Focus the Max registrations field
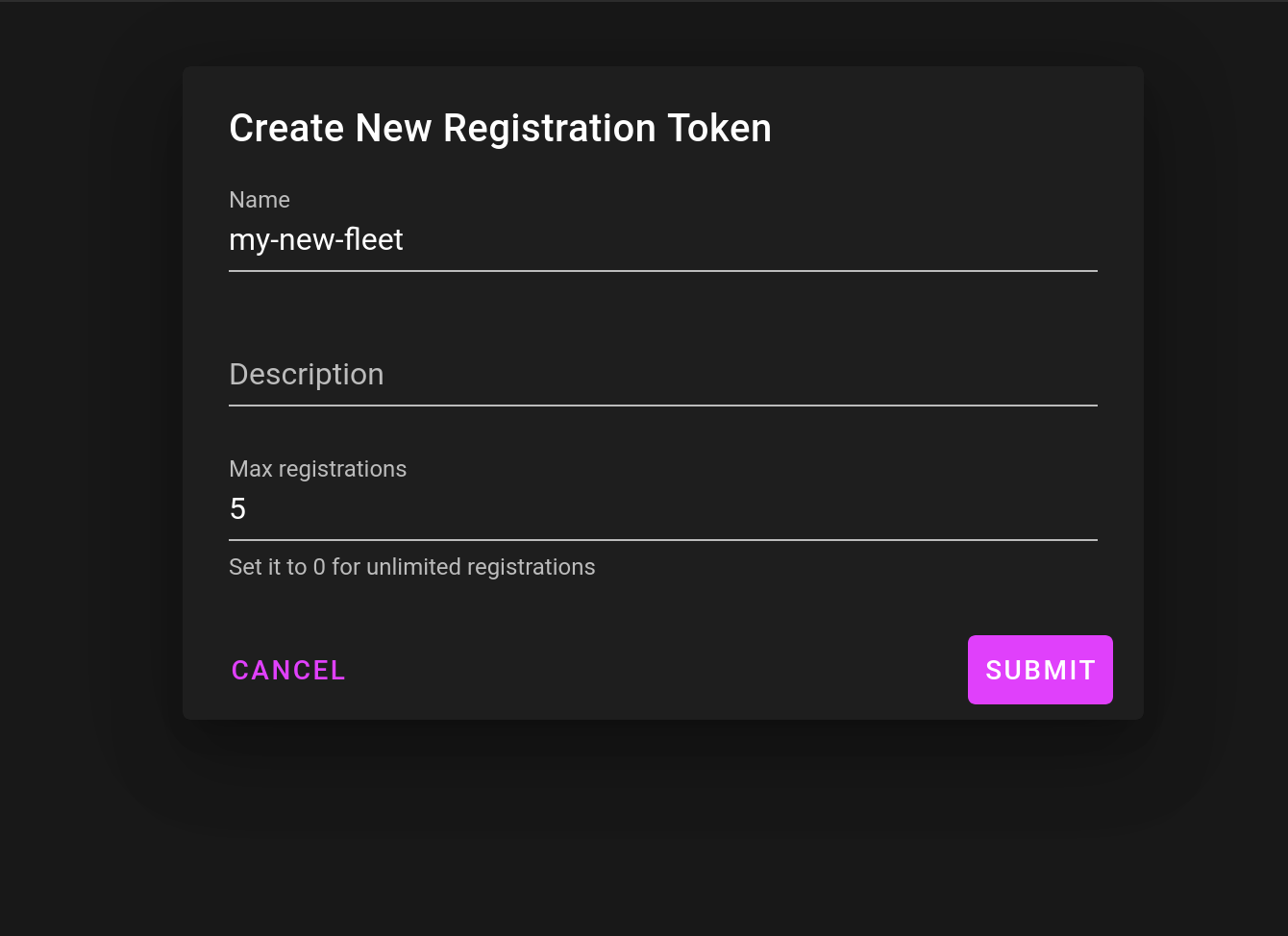 [662, 509]
